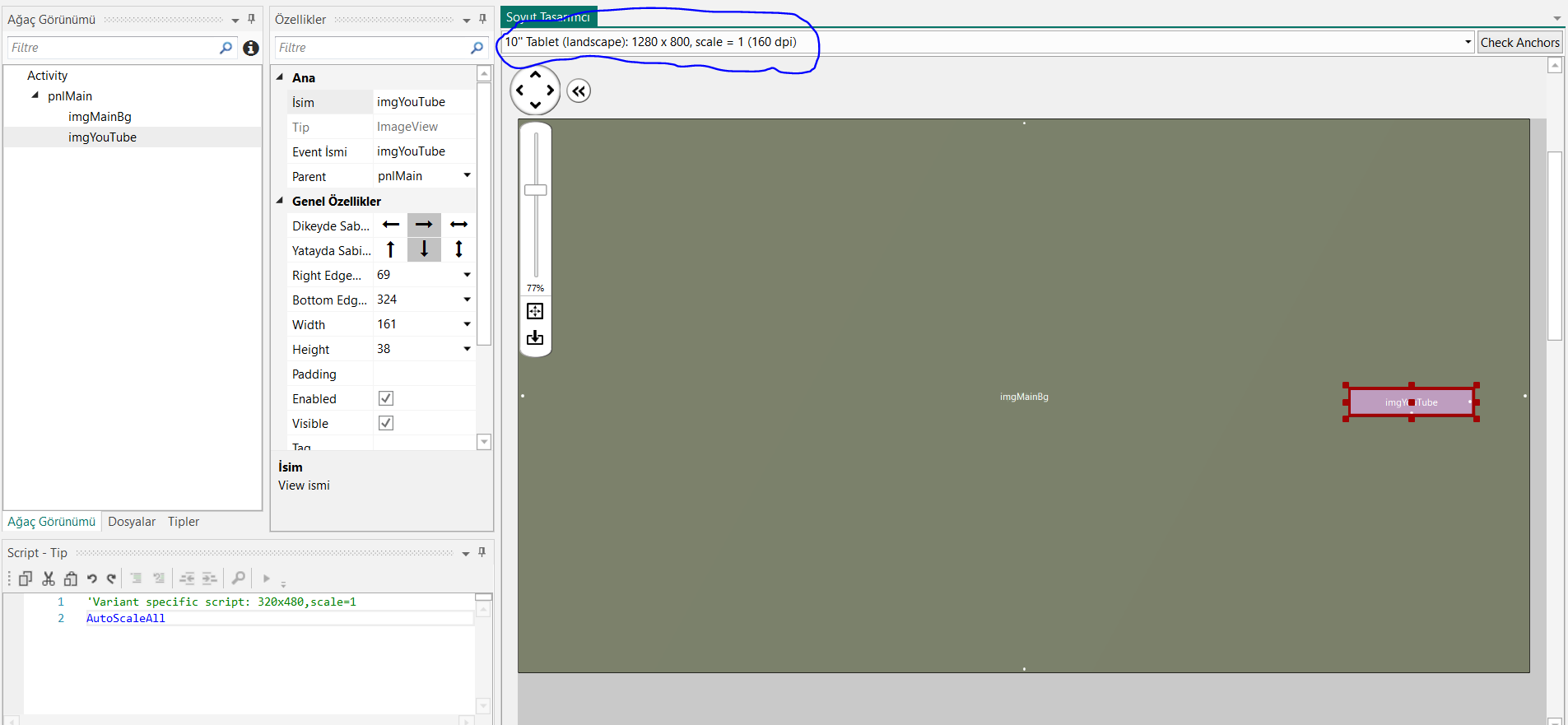The width and height of the screenshot is (1568, 725).
Task: Click the paste icon in Script toolbar
Action: click(x=71, y=579)
